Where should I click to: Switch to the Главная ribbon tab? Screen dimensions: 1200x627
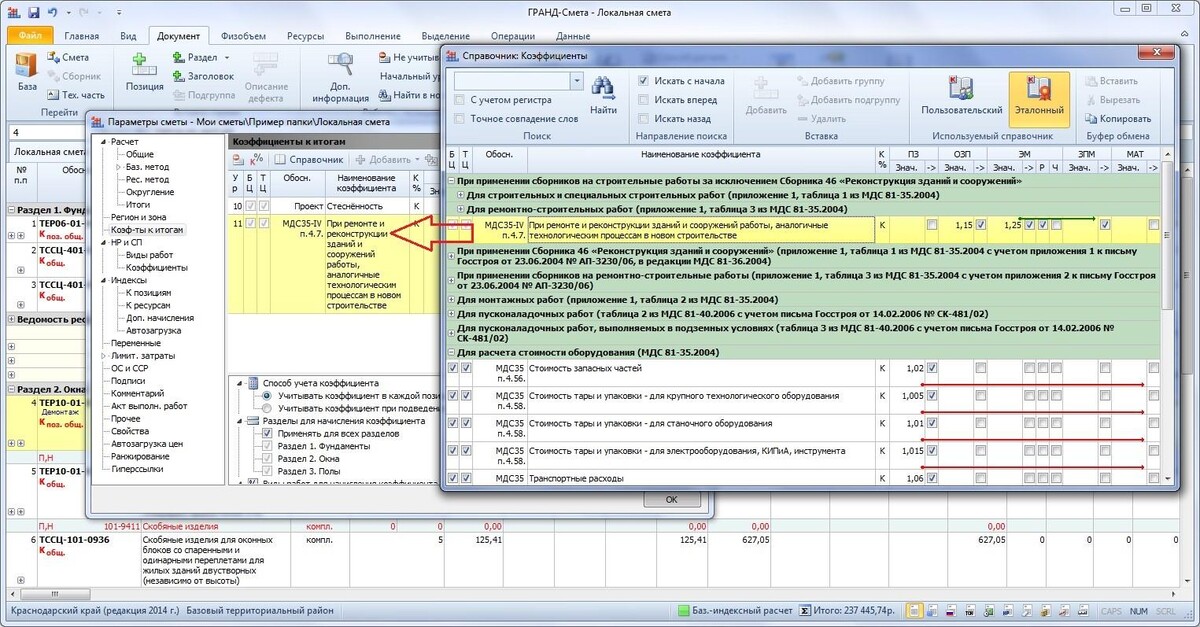click(81, 36)
